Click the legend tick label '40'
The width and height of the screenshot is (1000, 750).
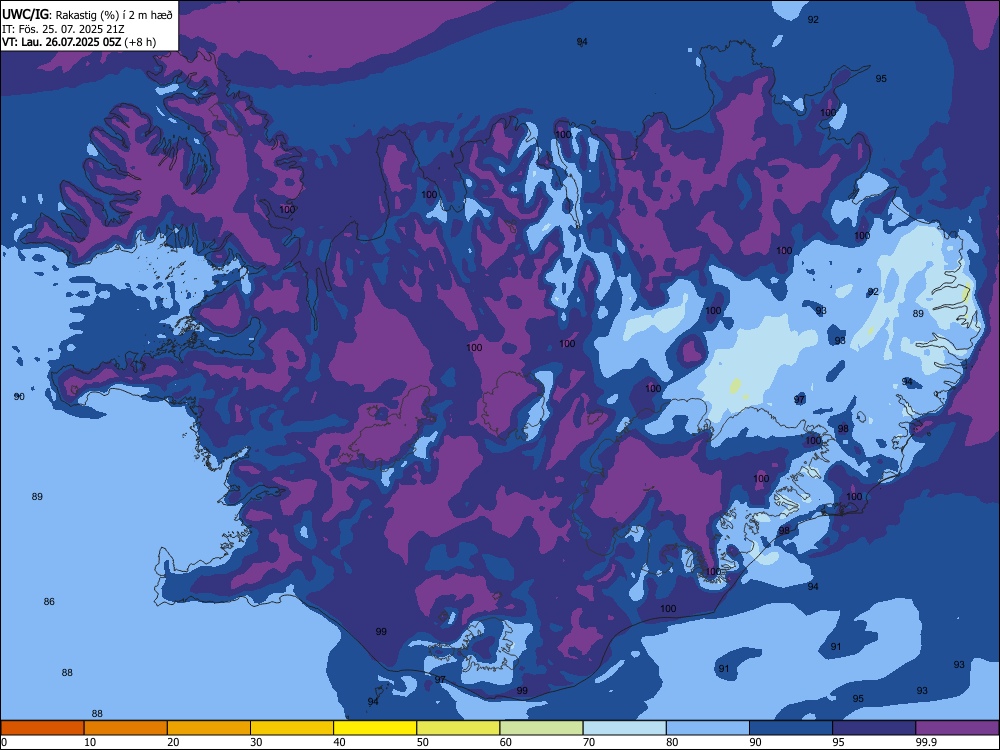(339, 742)
